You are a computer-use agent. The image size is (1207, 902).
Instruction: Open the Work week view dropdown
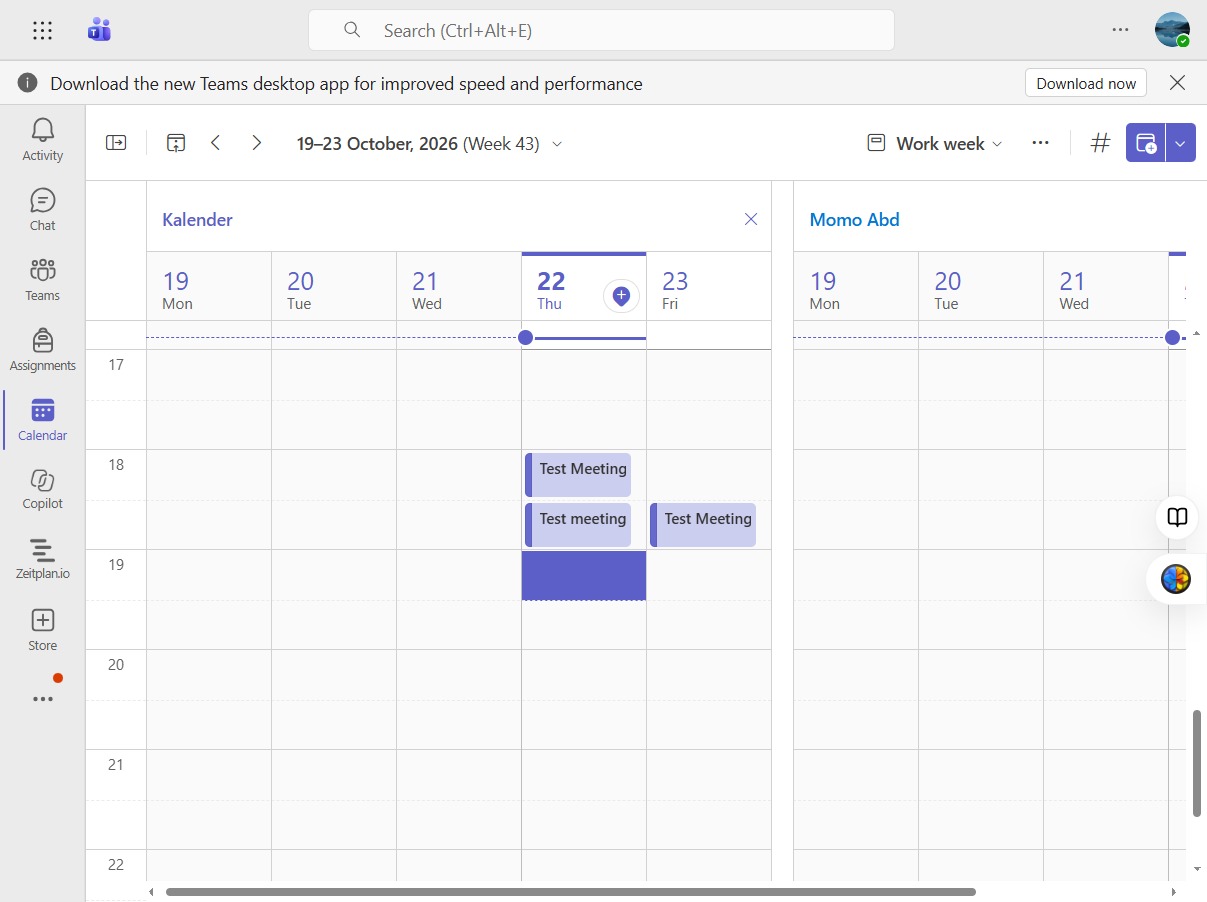(934, 143)
